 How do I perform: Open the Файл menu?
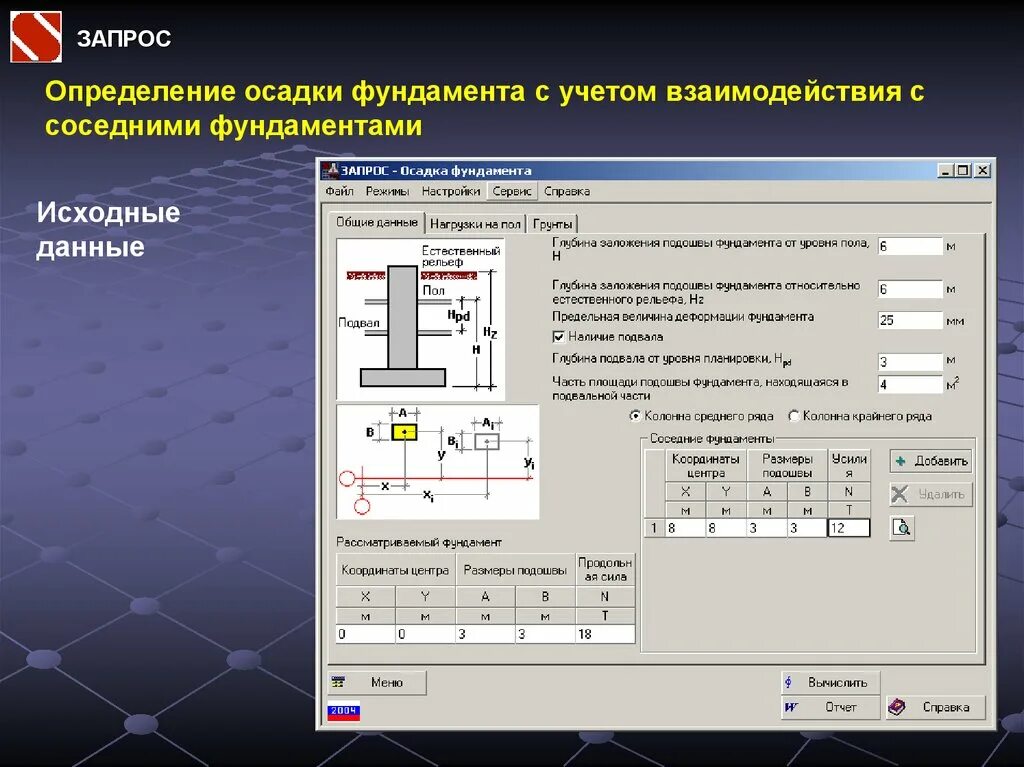[340, 191]
